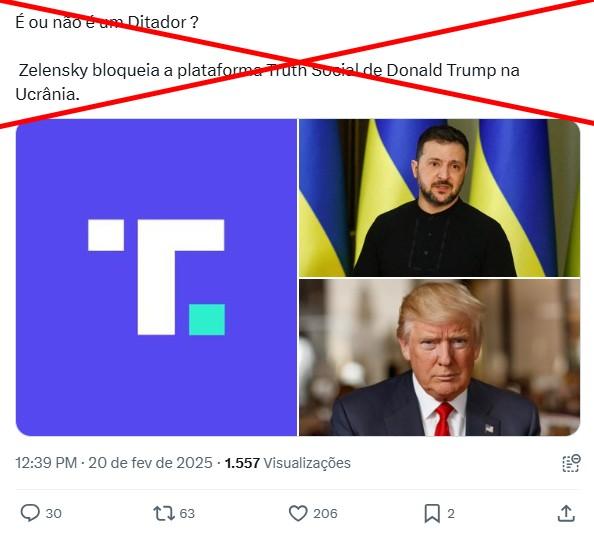Click the bookmark count 2
This screenshot has width=594, height=534.
(451, 514)
